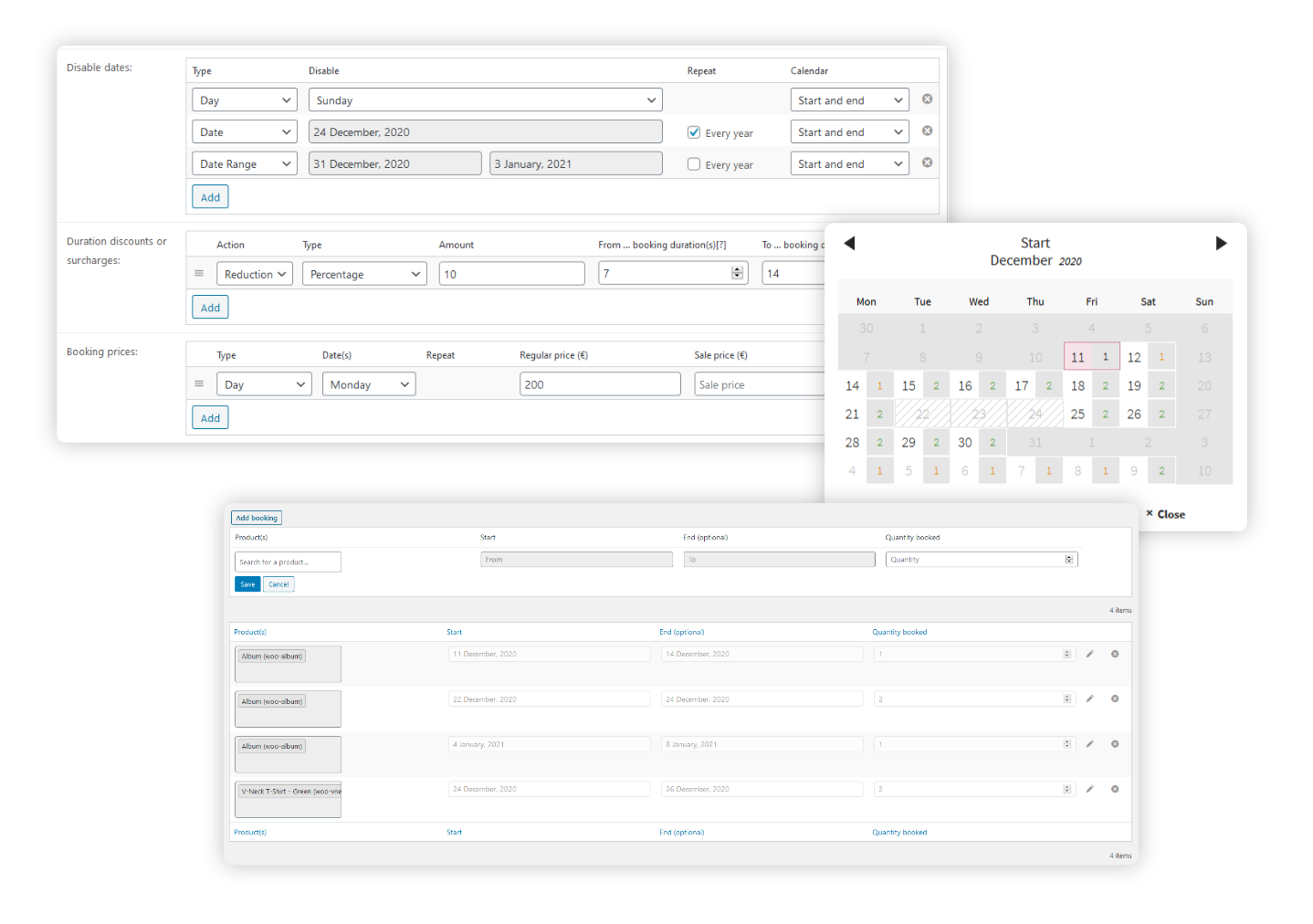
Task: Go to next month in Start calendar
Action: tap(1222, 243)
